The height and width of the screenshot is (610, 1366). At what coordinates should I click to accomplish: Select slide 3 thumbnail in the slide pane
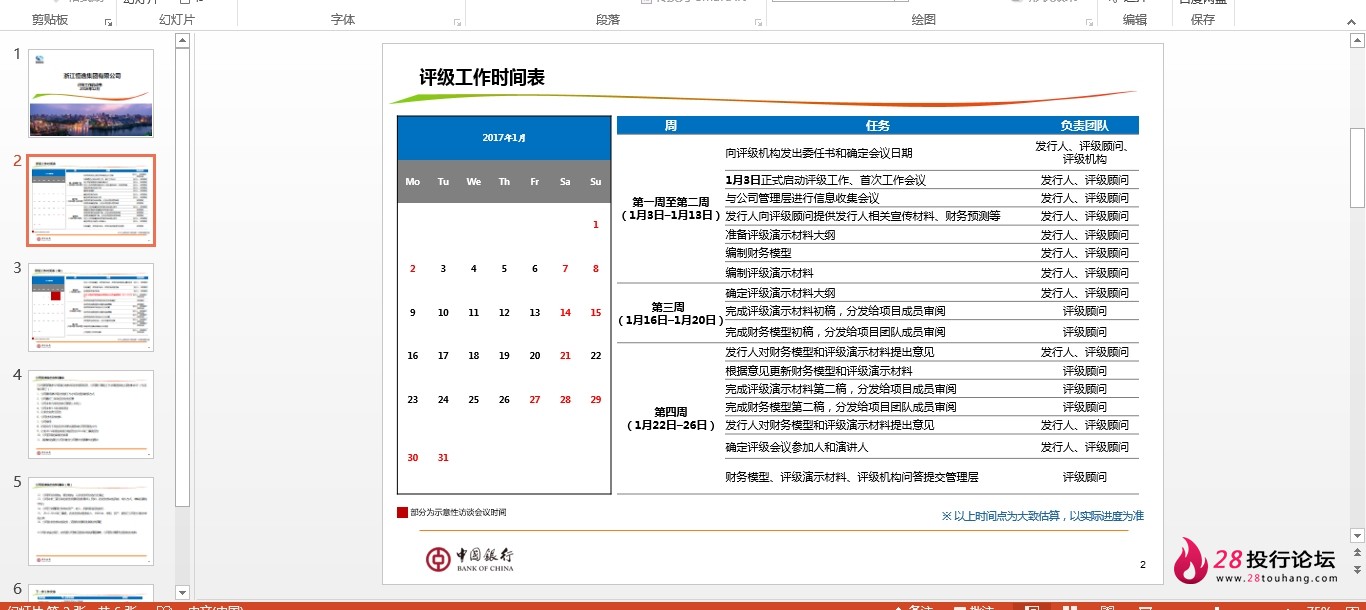coord(91,307)
